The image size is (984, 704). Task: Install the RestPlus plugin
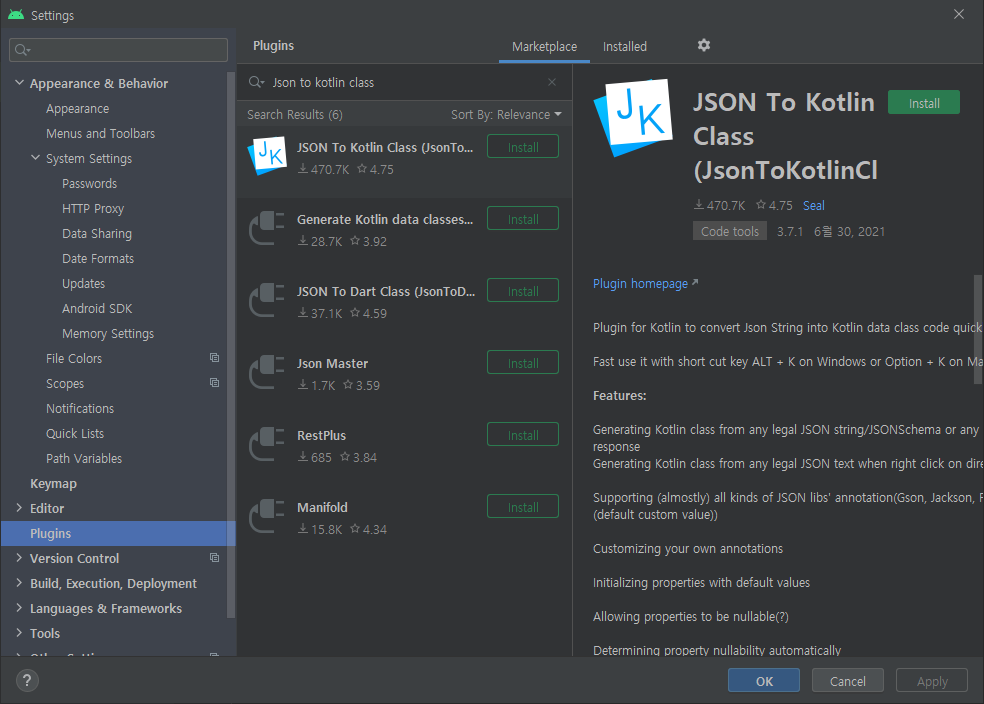pyautogui.click(x=523, y=435)
